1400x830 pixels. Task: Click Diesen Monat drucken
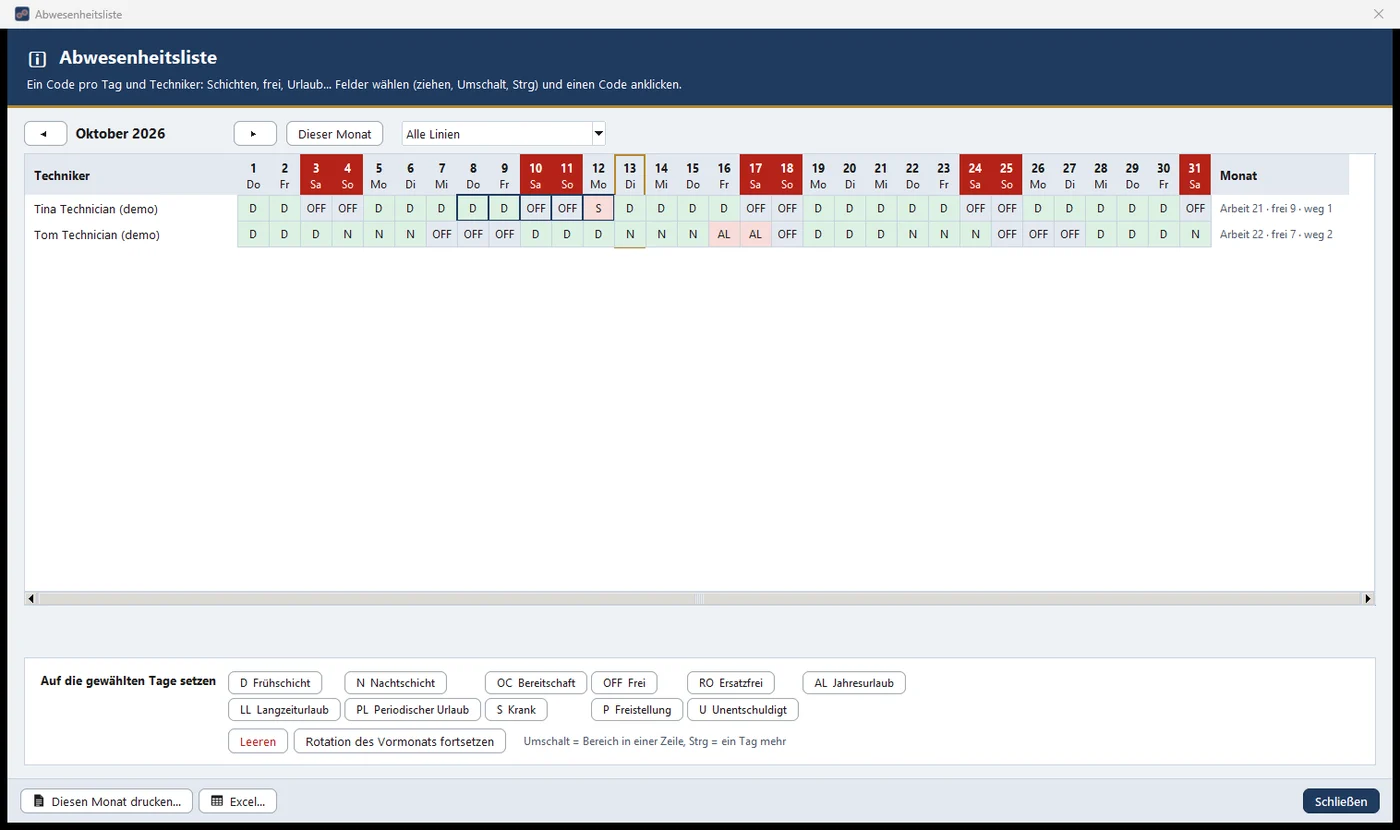pos(107,801)
